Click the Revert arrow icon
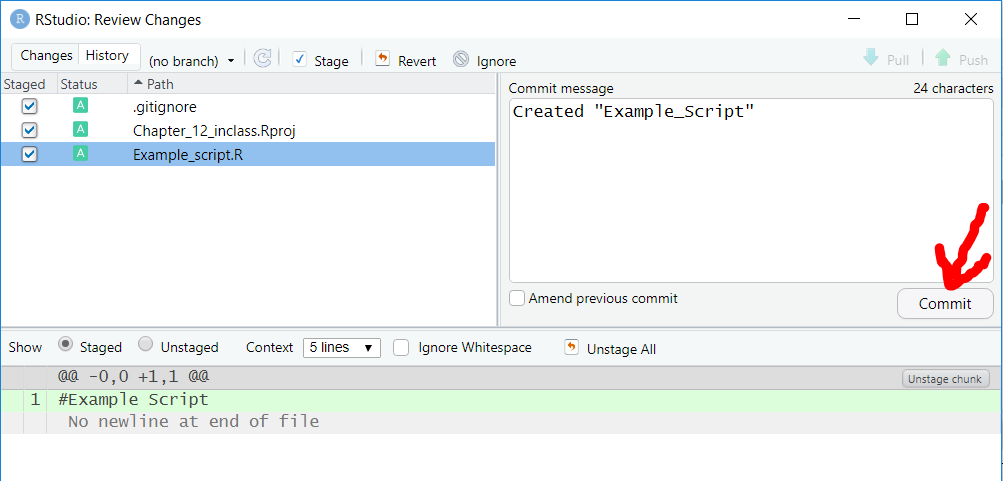Image resolution: width=1003 pixels, height=481 pixels. (382, 59)
